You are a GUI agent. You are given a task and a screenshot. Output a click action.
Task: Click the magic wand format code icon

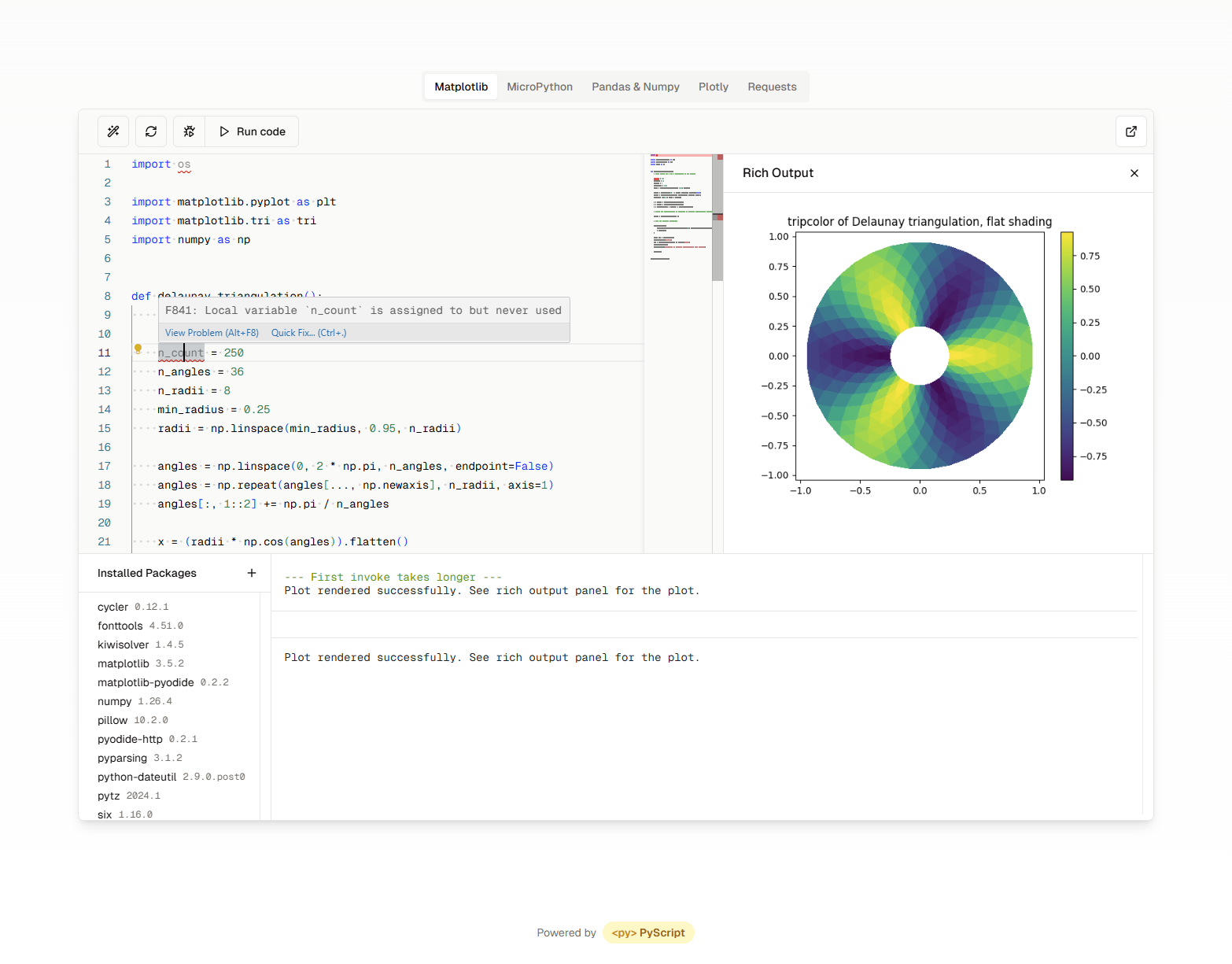113,131
